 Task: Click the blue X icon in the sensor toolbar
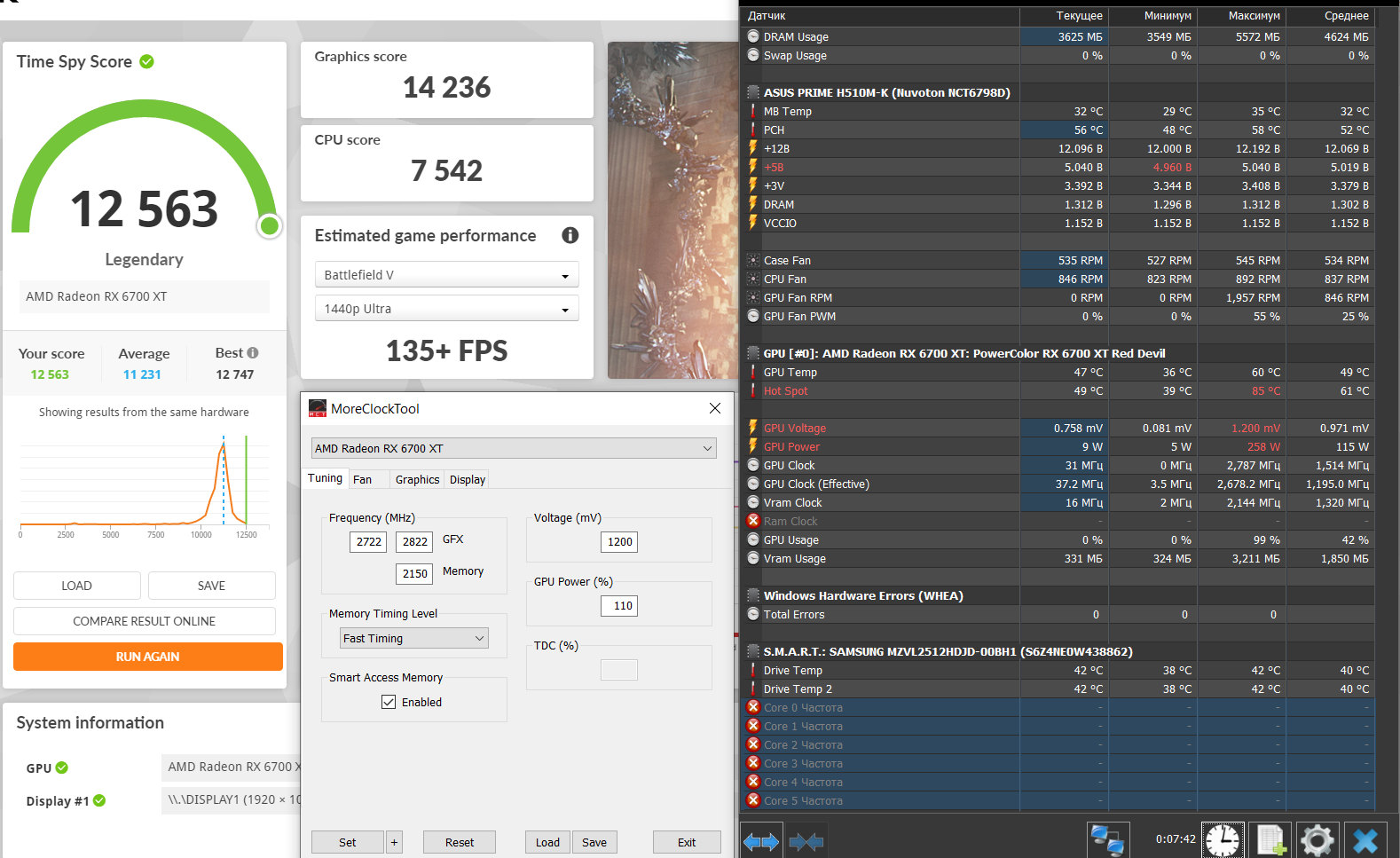point(1365,839)
